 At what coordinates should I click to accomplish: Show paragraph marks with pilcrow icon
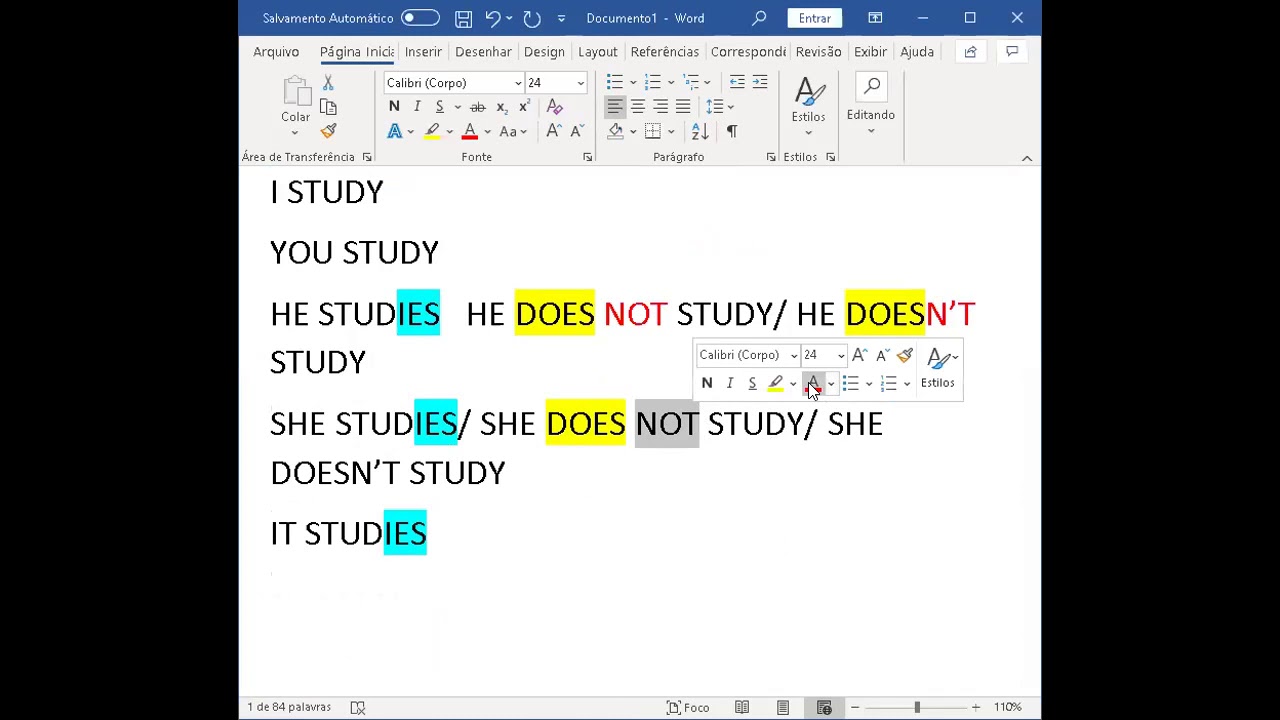pyautogui.click(x=732, y=131)
